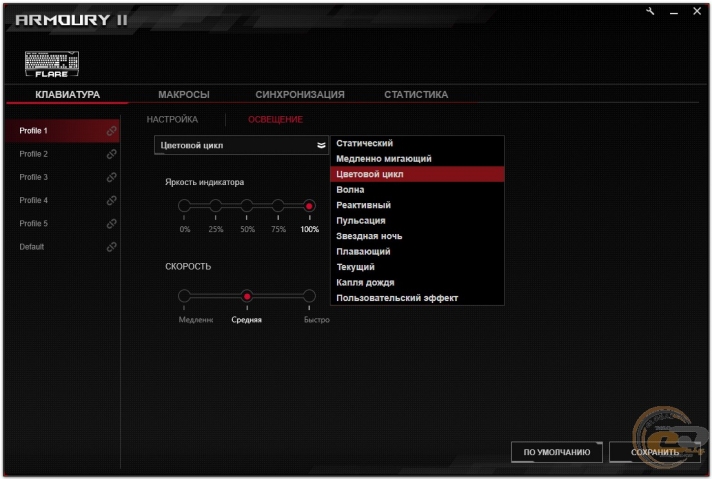Image resolution: width=712 pixels, height=479 pixels.
Task: Collapse the Цветовой цикл lighting effect dropdown
Action: point(241,145)
